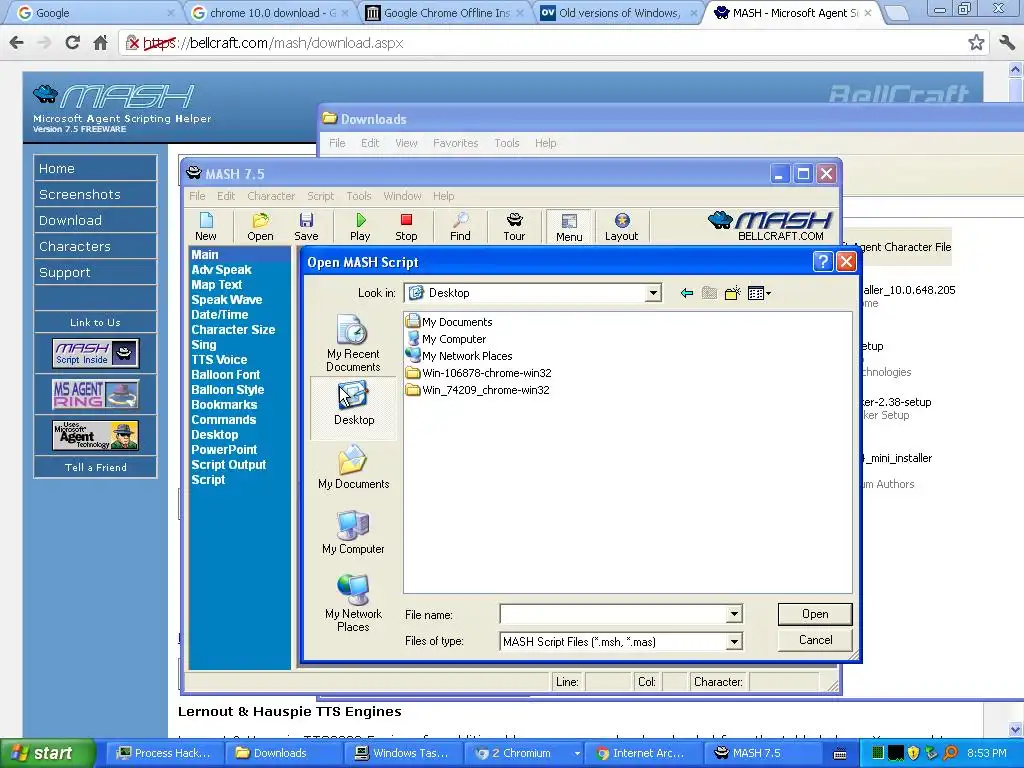Go to Chrome's home page icon
This screenshot has height=768, width=1024.
100,43
